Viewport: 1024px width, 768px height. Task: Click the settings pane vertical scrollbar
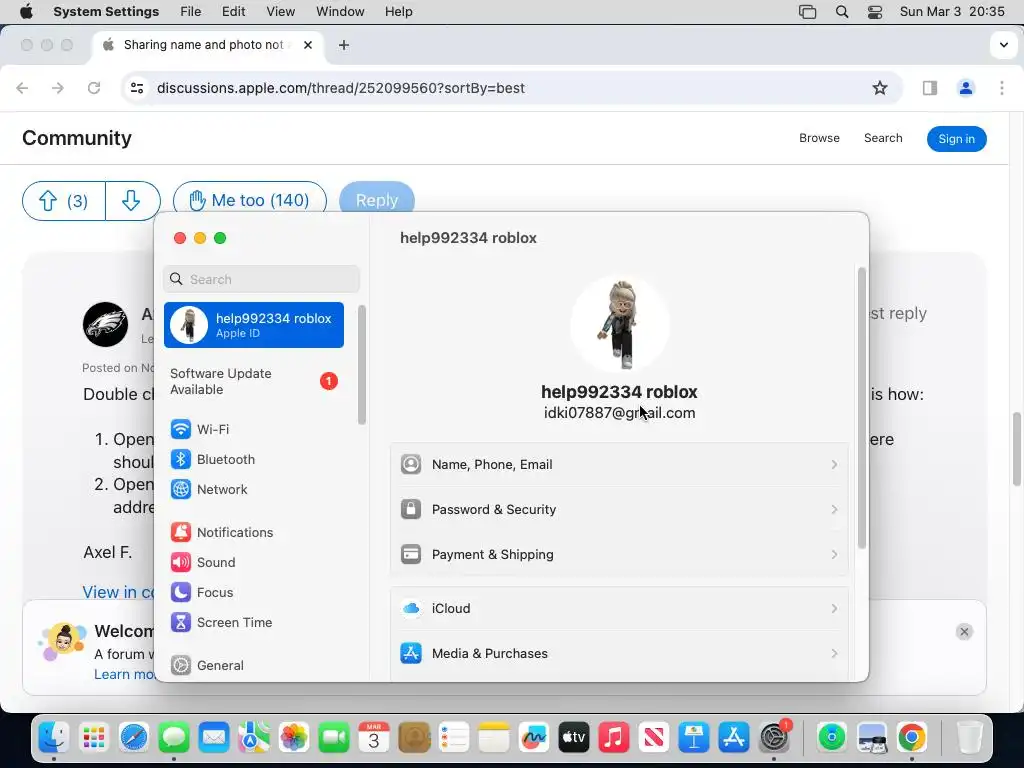pyautogui.click(x=862, y=408)
